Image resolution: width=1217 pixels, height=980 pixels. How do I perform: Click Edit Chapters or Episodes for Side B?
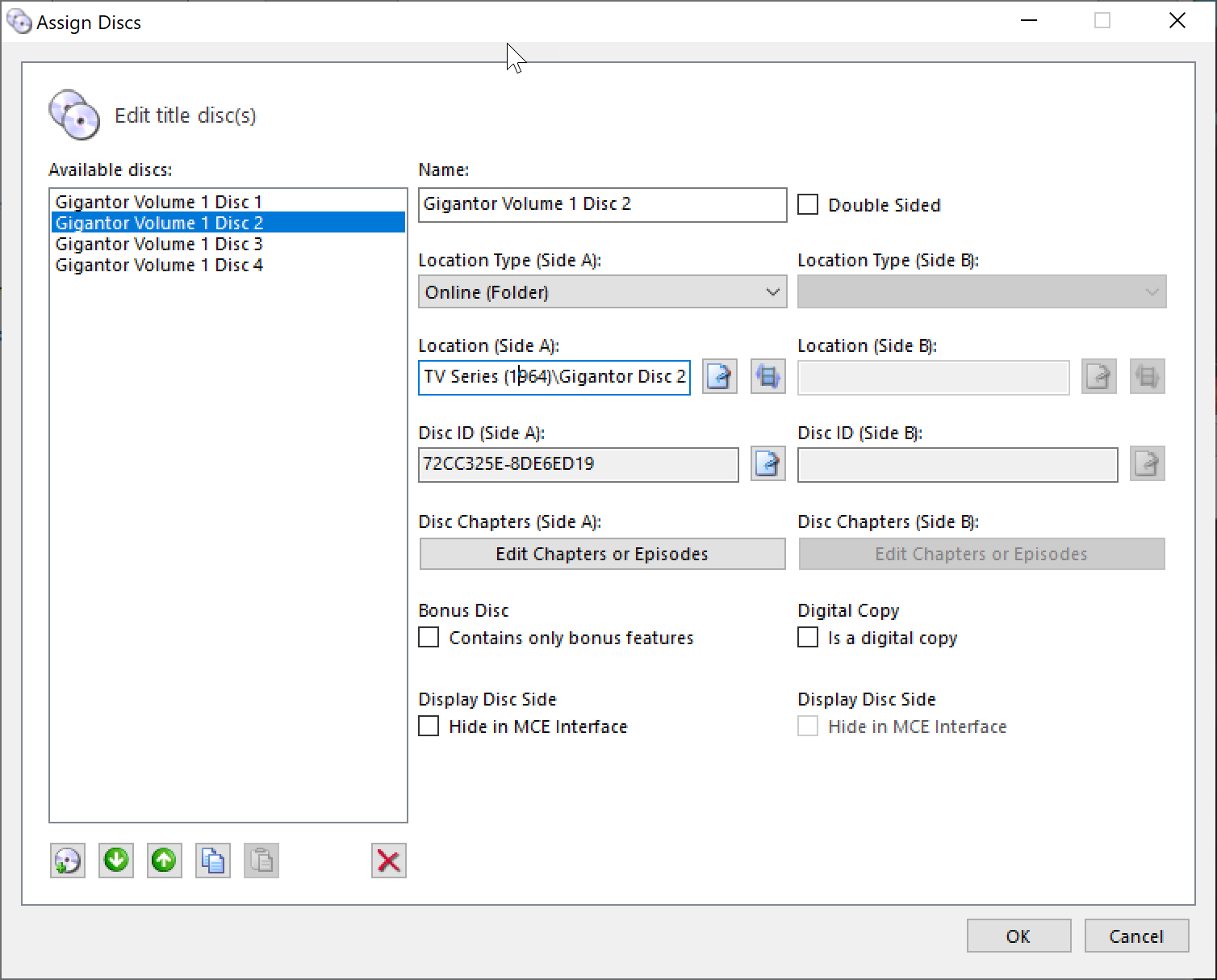(x=981, y=554)
